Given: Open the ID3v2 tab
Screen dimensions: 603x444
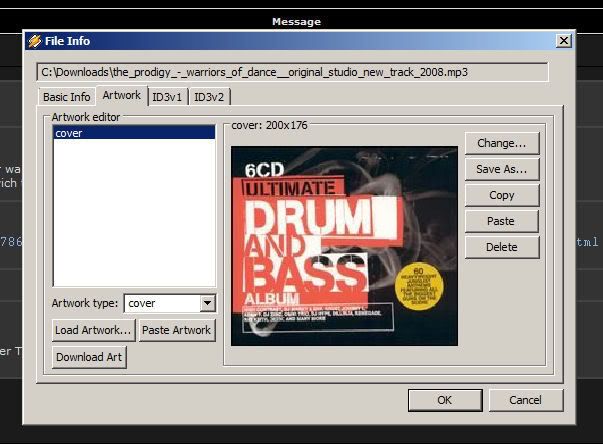Looking at the screenshot, I should (x=209, y=97).
